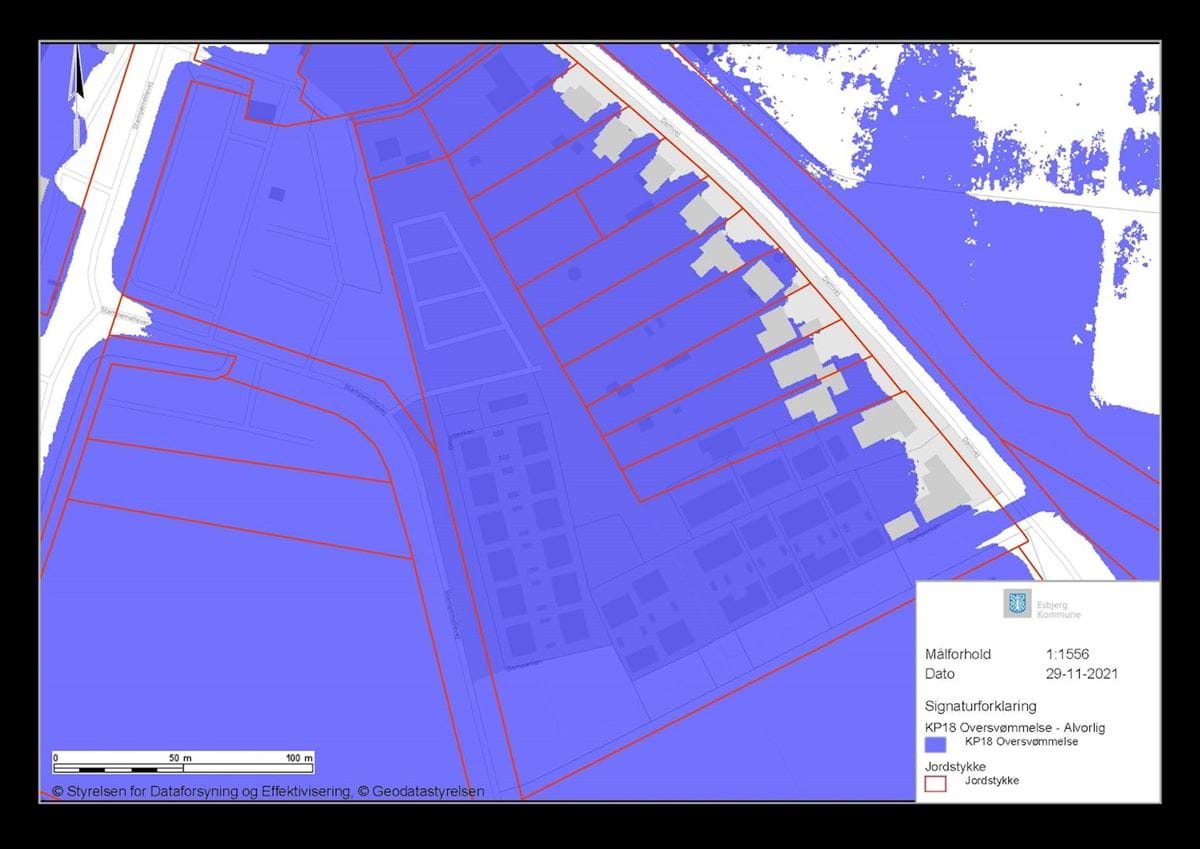Click the Målforhold label
The height and width of the screenshot is (849, 1200).
[x=958, y=654]
